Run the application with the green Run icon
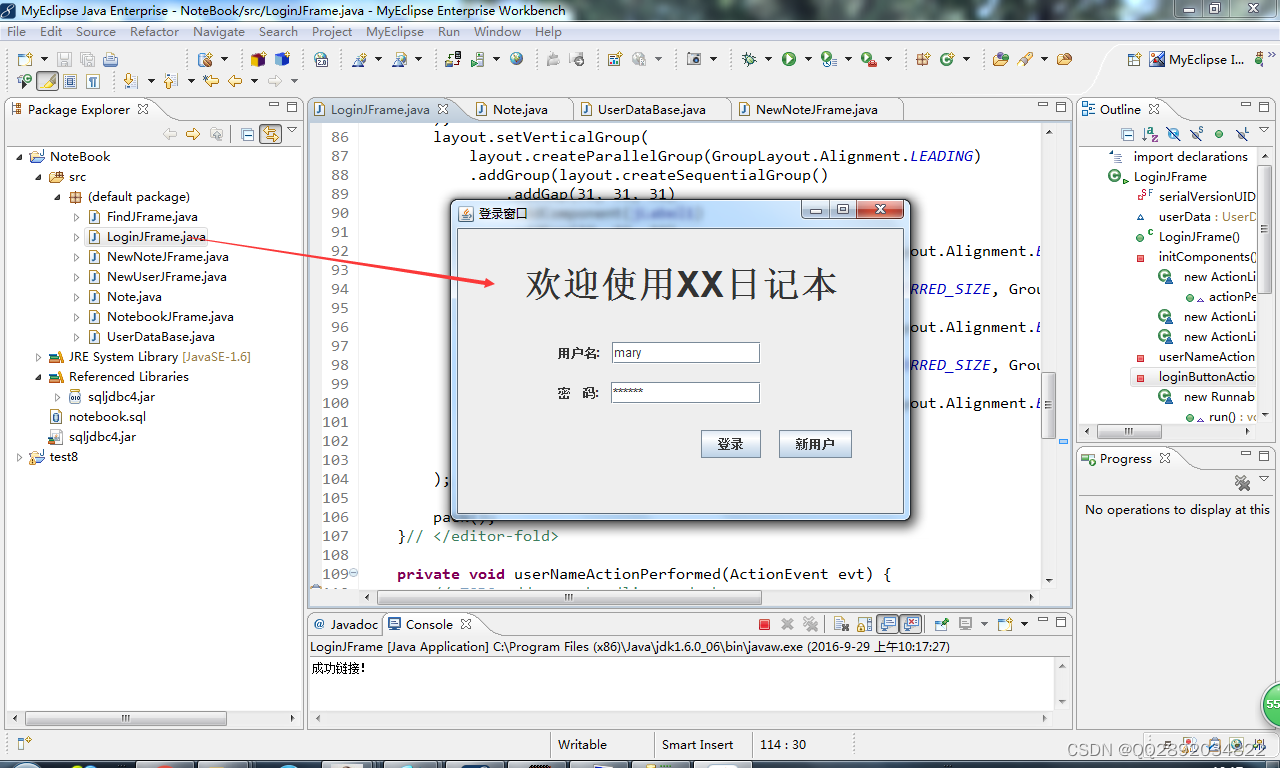Viewport: 1280px width, 768px height. point(788,58)
